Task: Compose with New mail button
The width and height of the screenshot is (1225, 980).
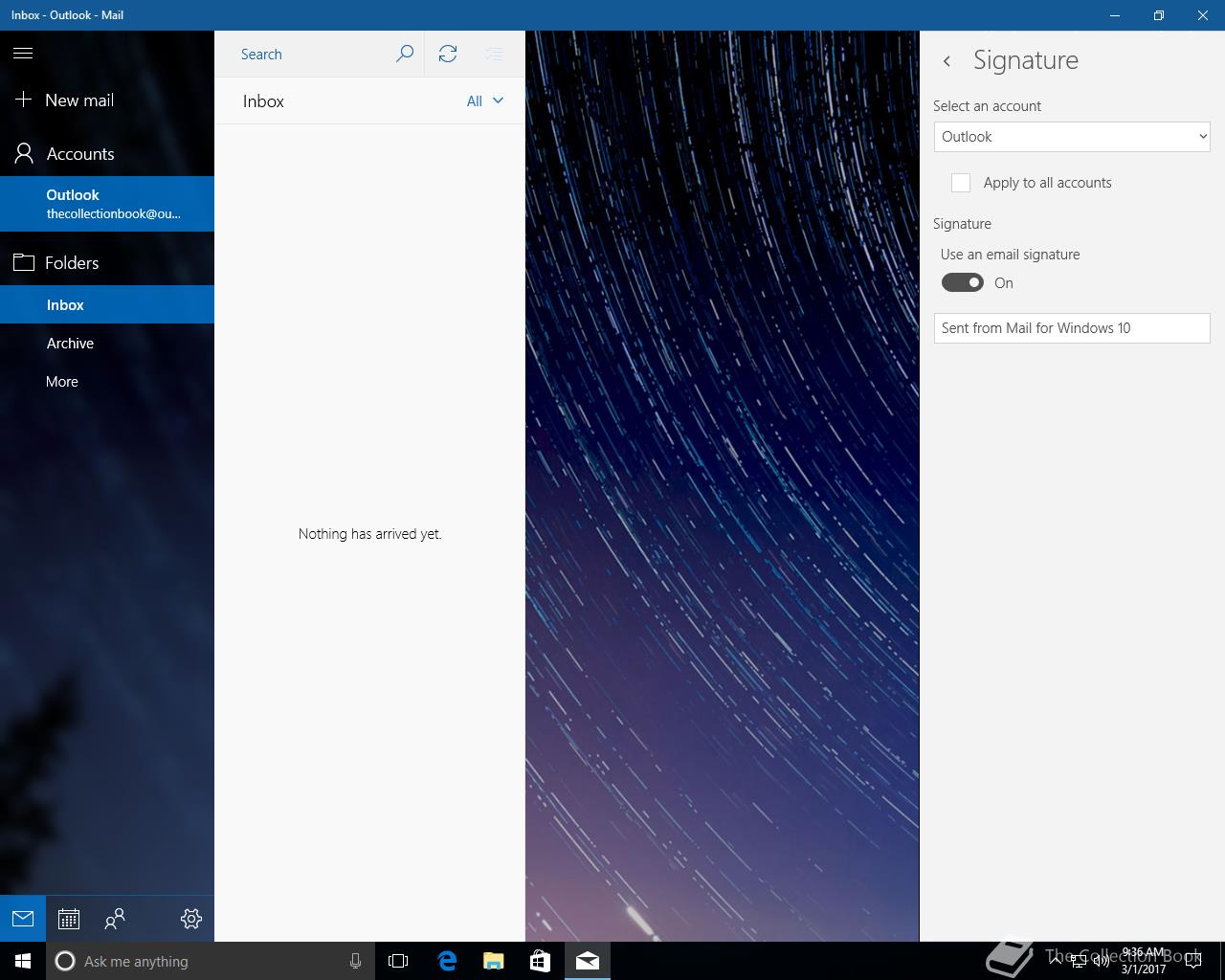Action: pyautogui.click(x=78, y=100)
